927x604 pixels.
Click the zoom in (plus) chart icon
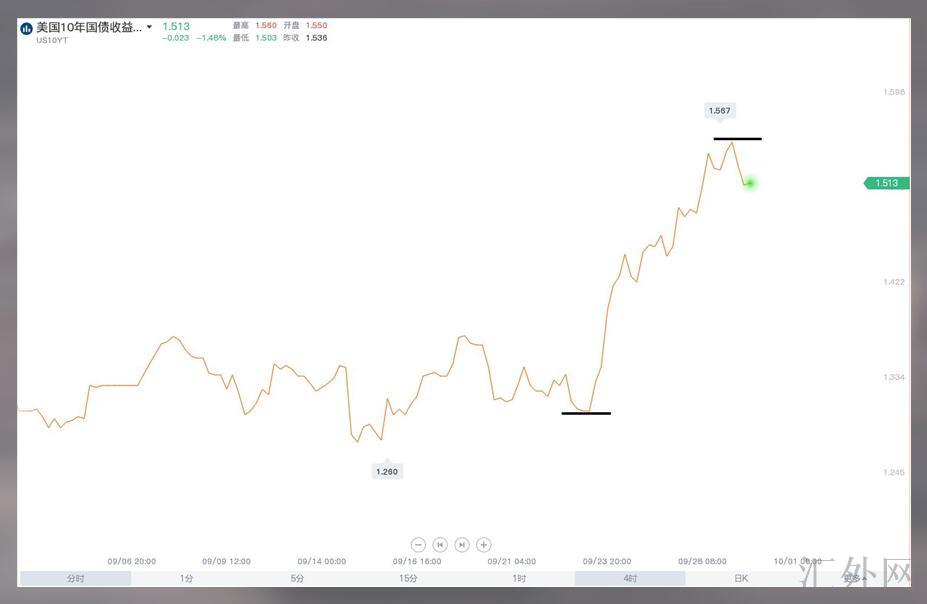(484, 545)
